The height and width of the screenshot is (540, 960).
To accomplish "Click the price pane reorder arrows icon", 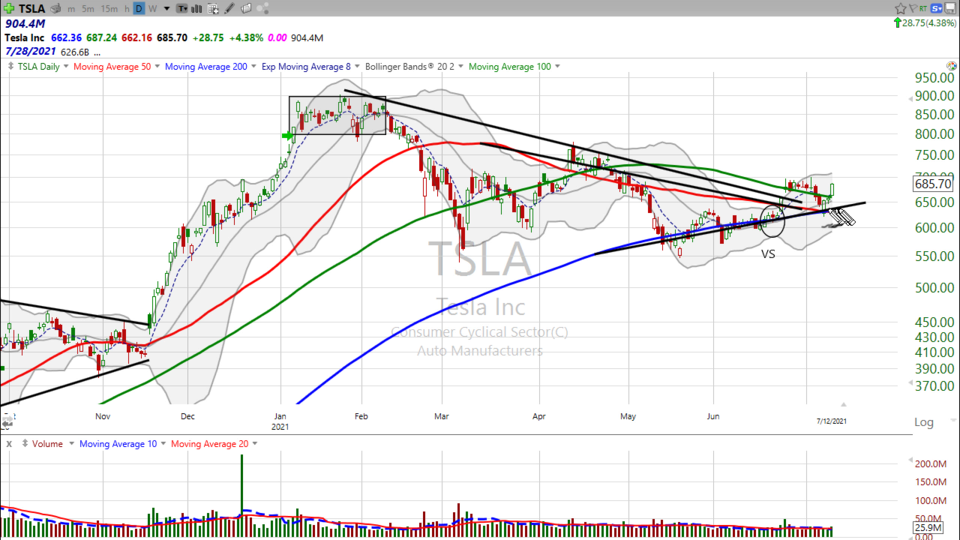I will point(10,66).
